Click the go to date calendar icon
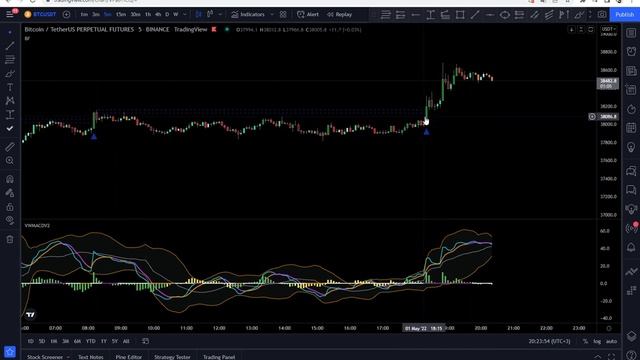This screenshot has width=640, height=360. [145, 341]
